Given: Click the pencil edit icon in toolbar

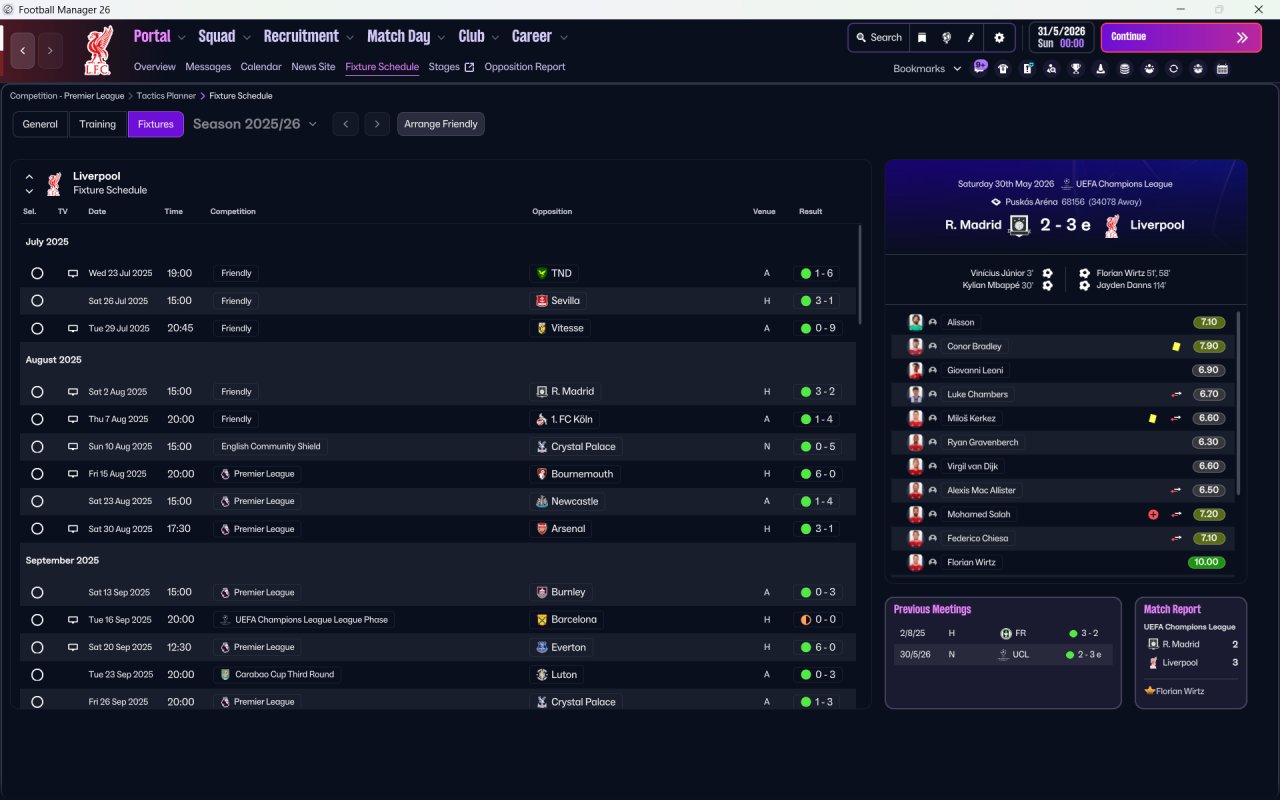Looking at the screenshot, I should [970, 38].
